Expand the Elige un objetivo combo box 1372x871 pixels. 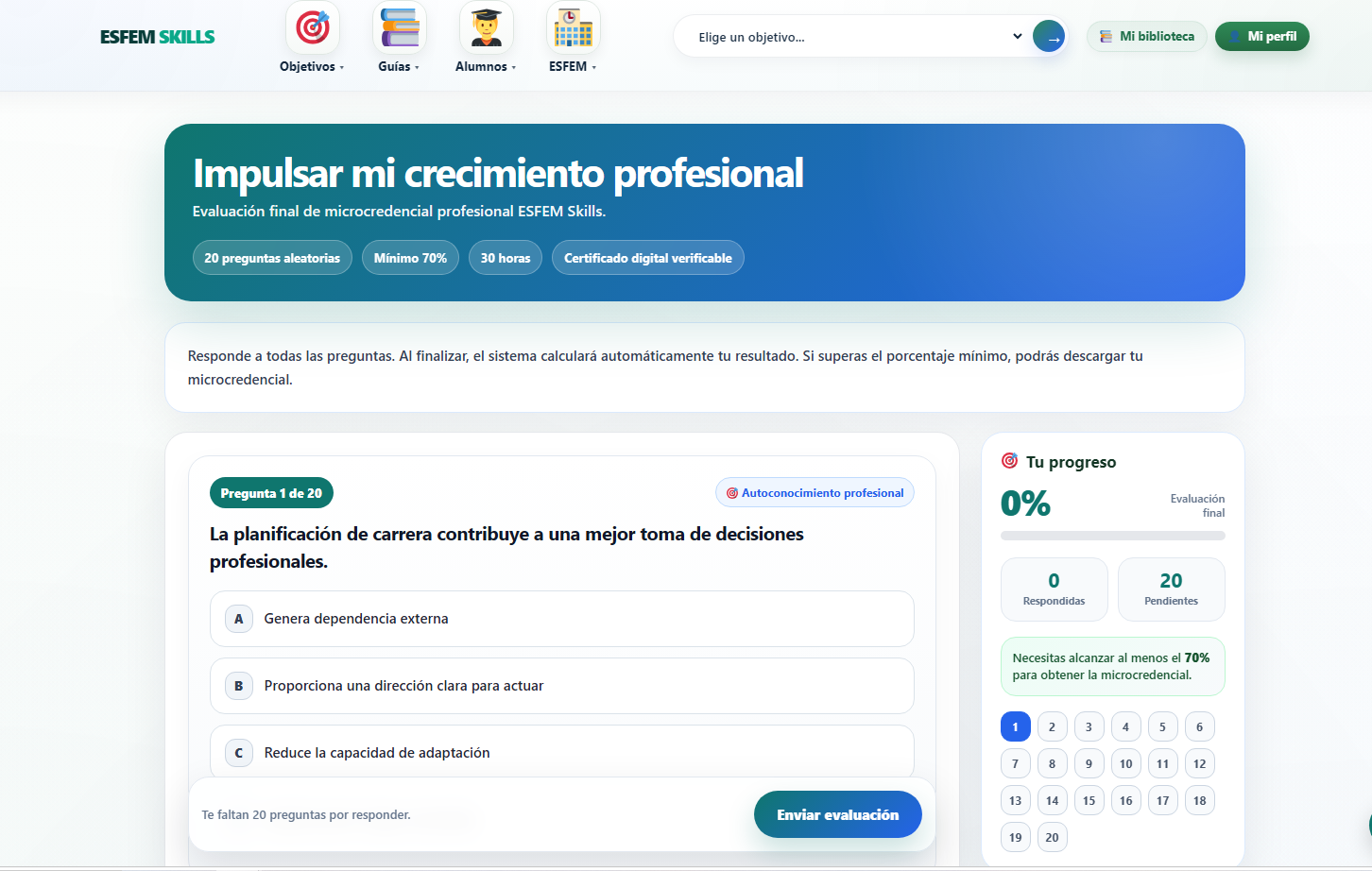(x=860, y=37)
